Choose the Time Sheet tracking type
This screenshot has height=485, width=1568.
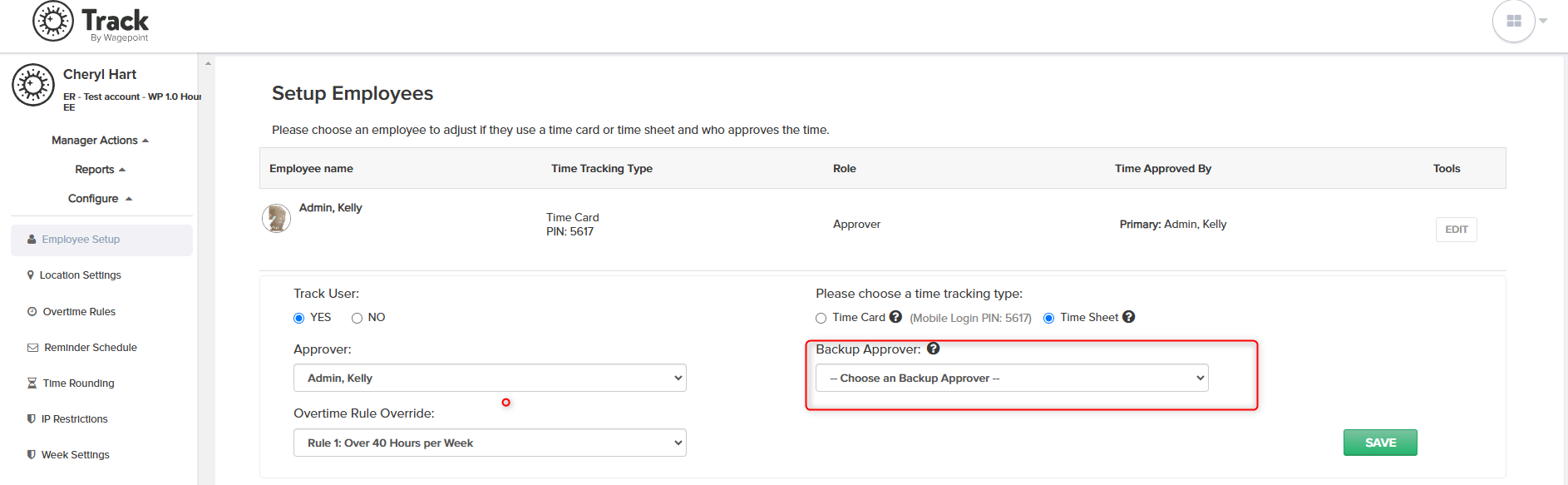1049,318
